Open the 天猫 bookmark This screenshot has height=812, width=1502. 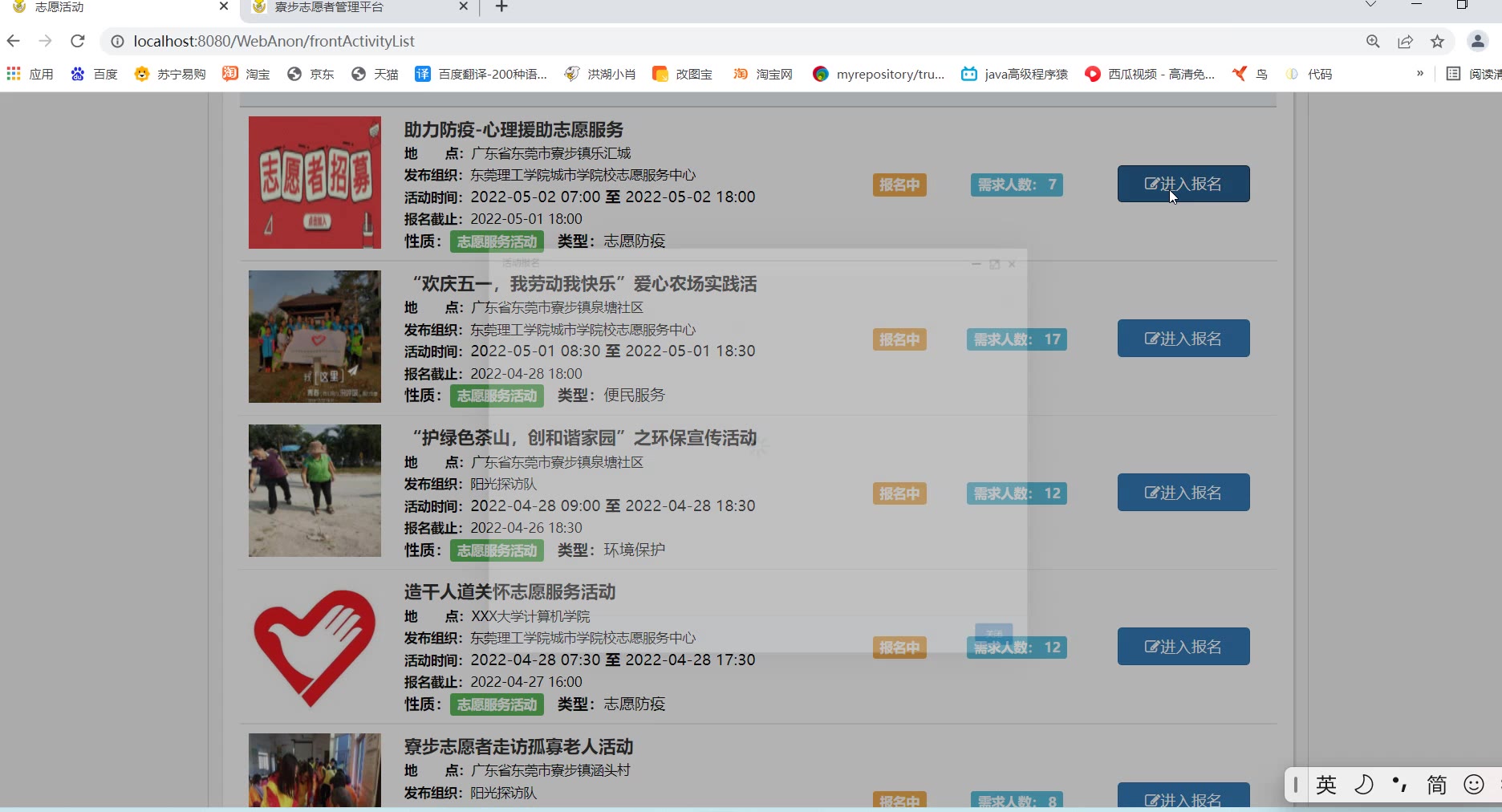tap(375, 74)
